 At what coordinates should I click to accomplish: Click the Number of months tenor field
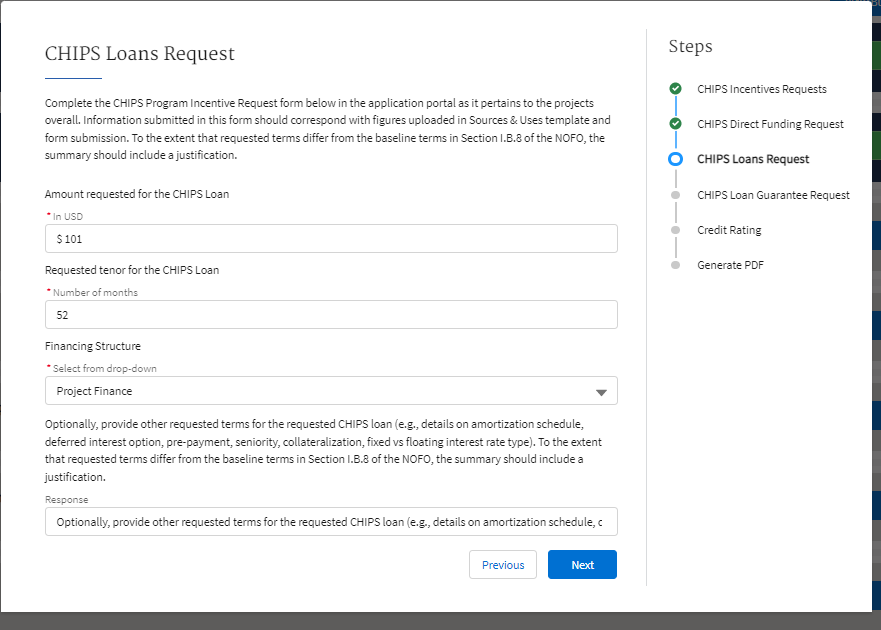[331, 315]
